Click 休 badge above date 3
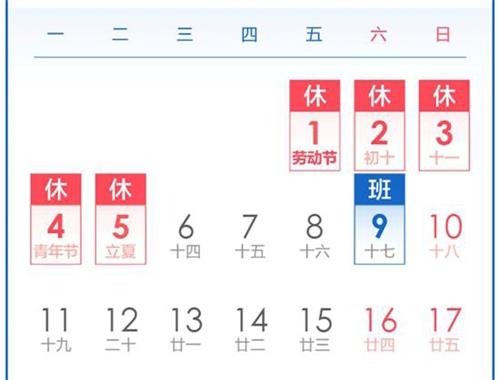 444,96
